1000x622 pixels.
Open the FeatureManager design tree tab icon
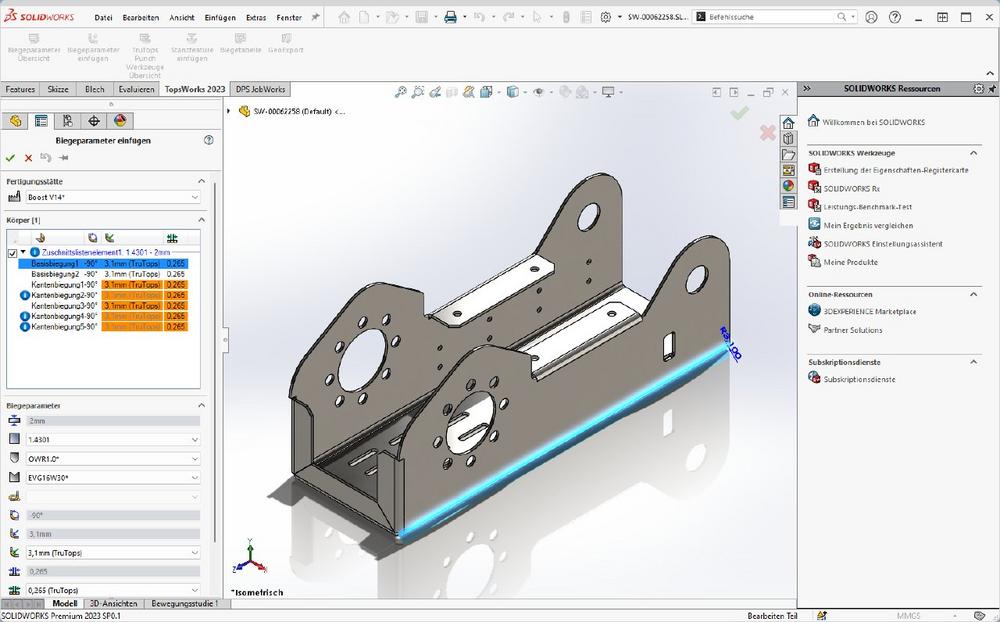15,121
